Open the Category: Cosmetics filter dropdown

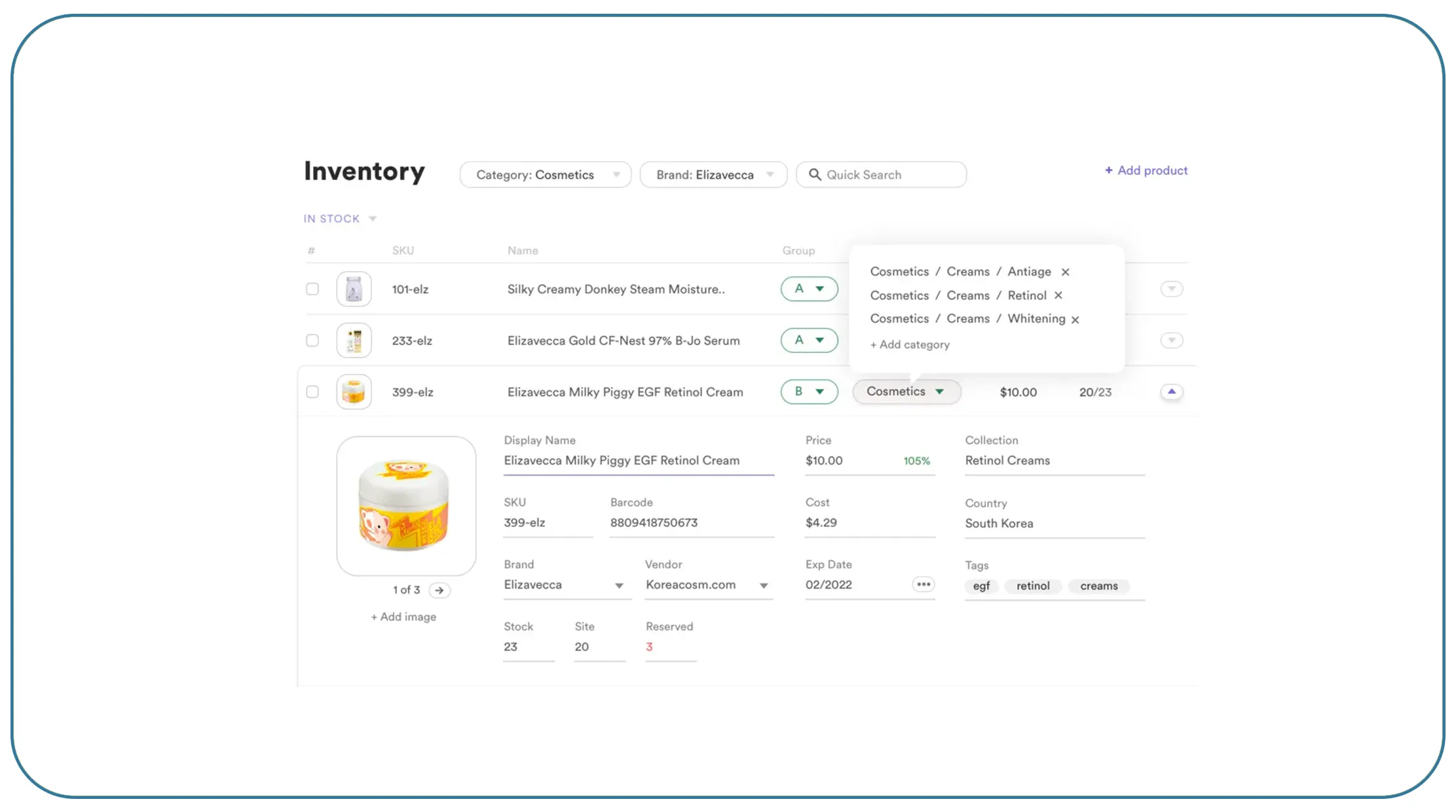[x=546, y=175]
